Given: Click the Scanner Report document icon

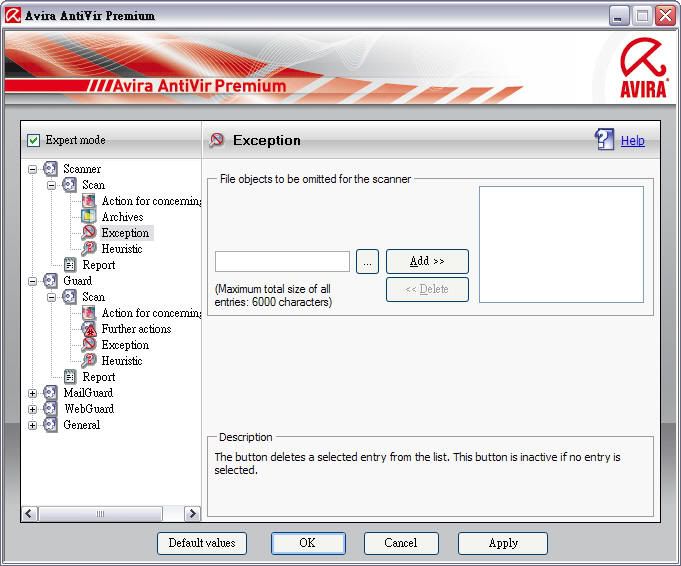Looking at the screenshot, I should (x=70, y=265).
